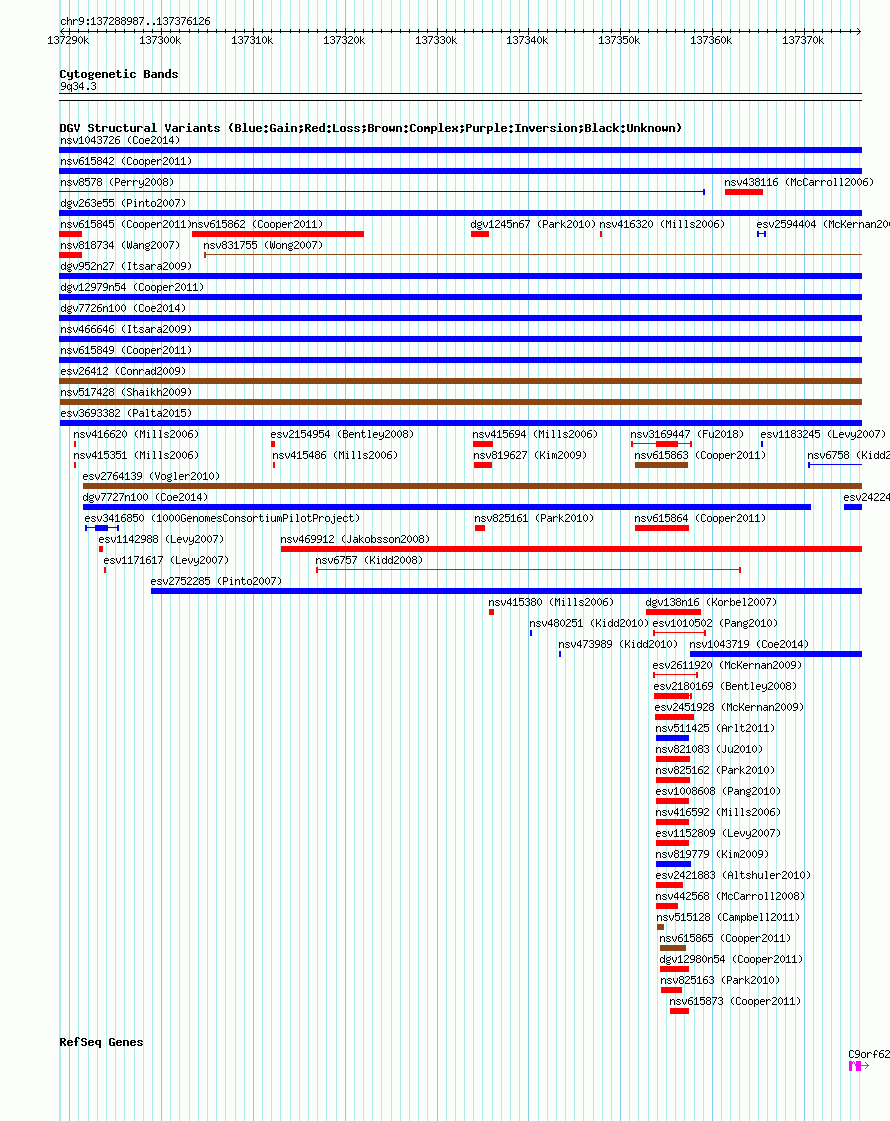Select variant dgv952n27 (Itsara2009)
Image resolution: width=890 pixels, height=1121 pixels.
pyautogui.click(x=126, y=266)
